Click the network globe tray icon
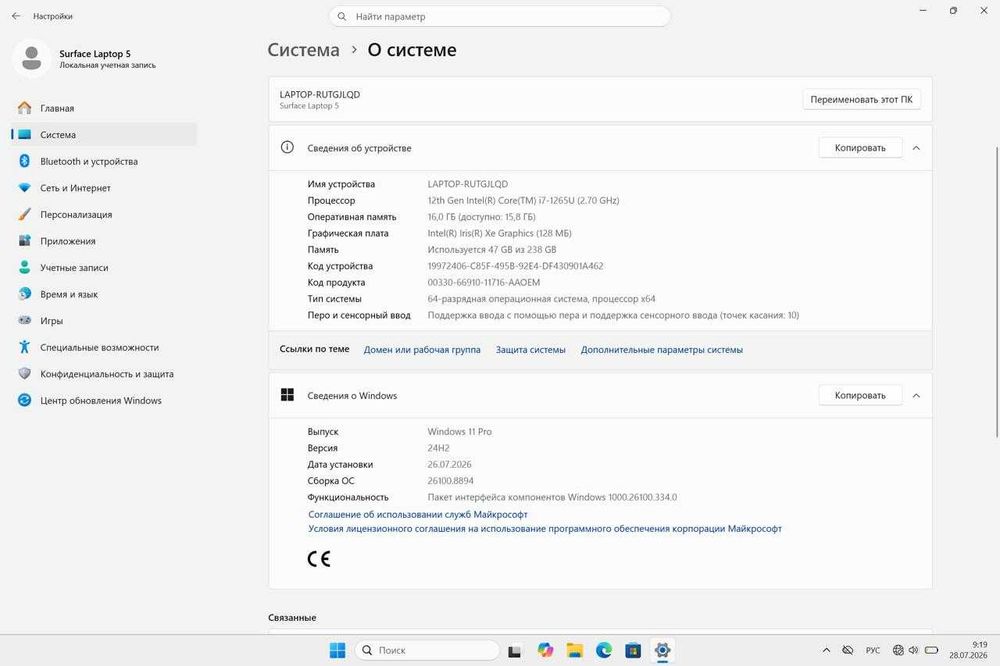The height and width of the screenshot is (666, 1000). tap(898, 650)
